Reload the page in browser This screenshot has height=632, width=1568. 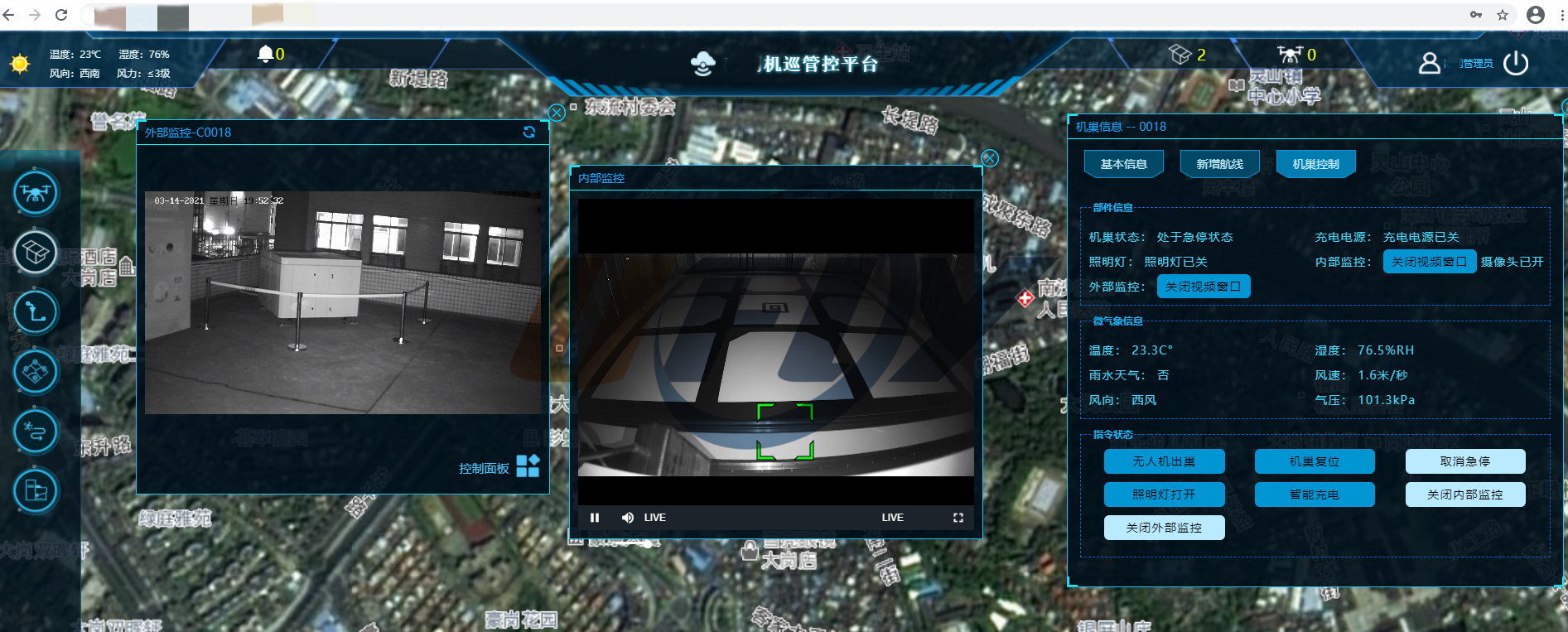pos(61,15)
